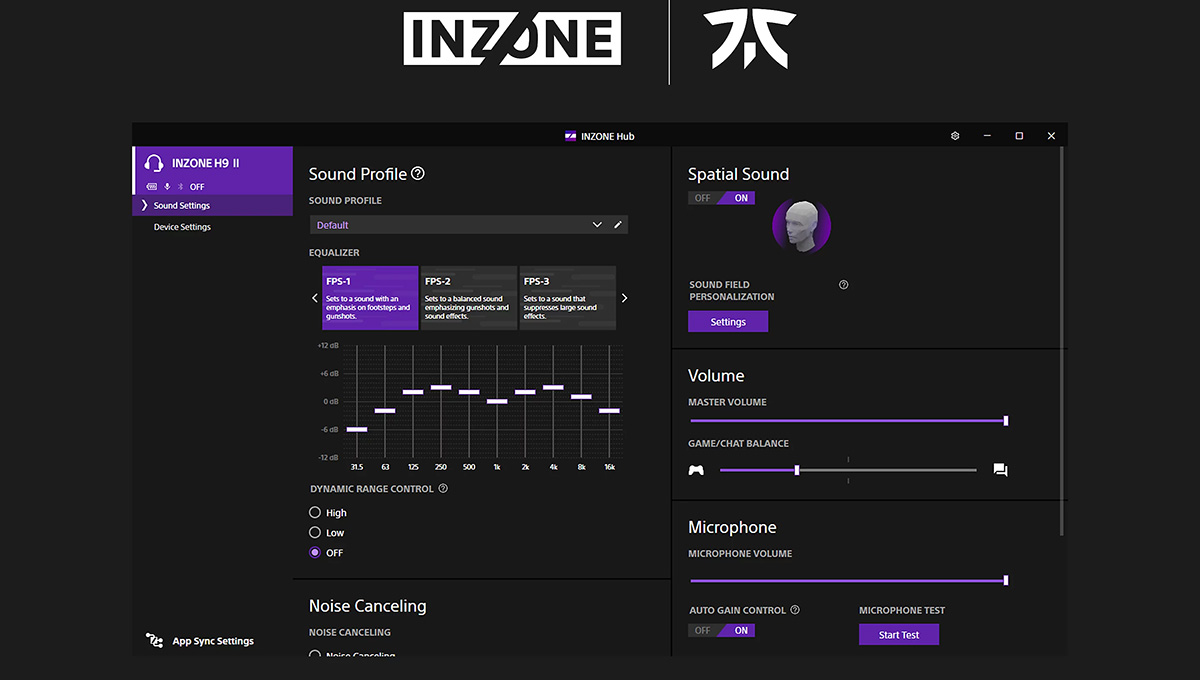Click the chat bubbles balance icon
Screen dimensions: 1200x680
(x=1000, y=470)
